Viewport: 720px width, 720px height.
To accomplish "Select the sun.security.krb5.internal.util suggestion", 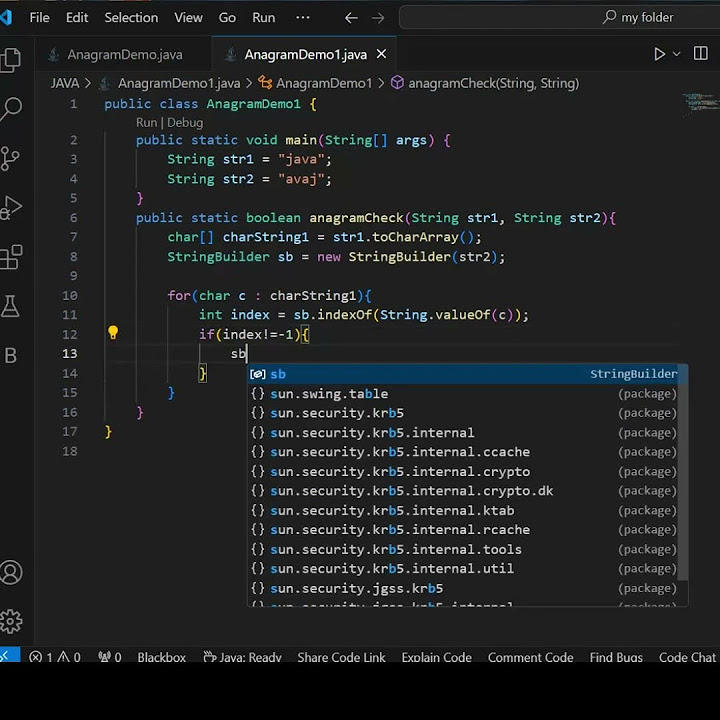I will (x=464, y=568).
